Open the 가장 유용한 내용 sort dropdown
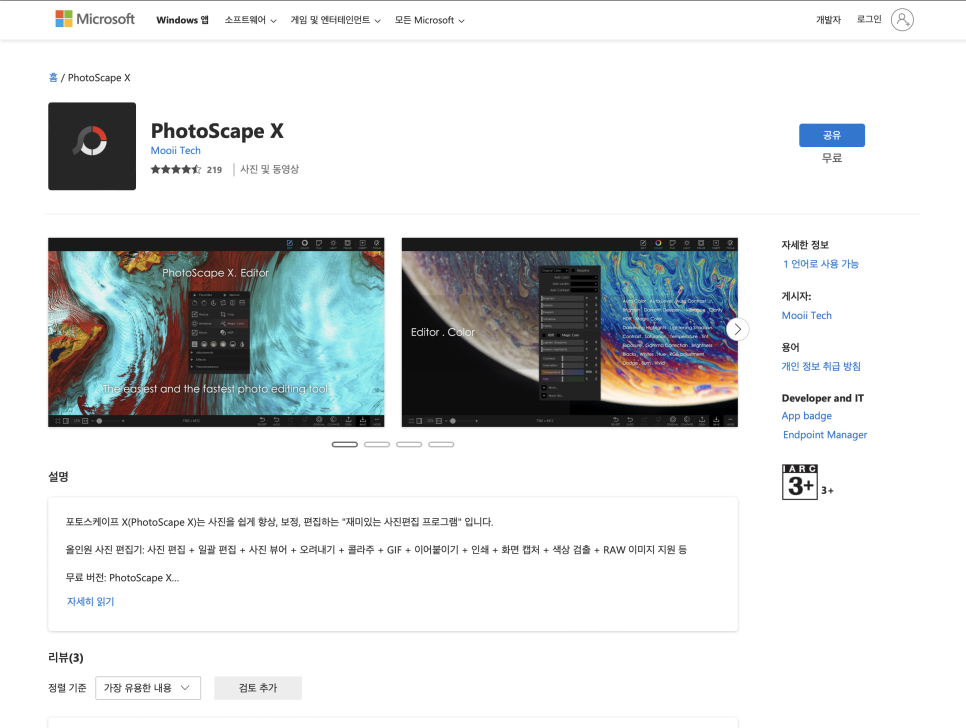This screenshot has height=728, width=966. (148, 688)
